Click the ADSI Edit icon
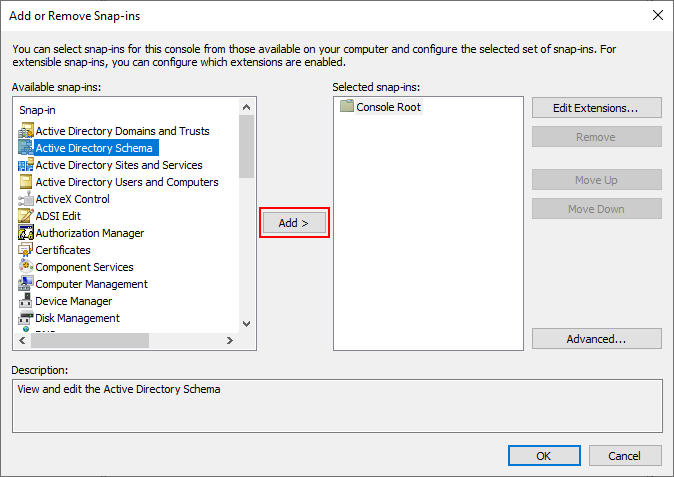This screenshot has width=674, height=477. (x=26, y=216)
